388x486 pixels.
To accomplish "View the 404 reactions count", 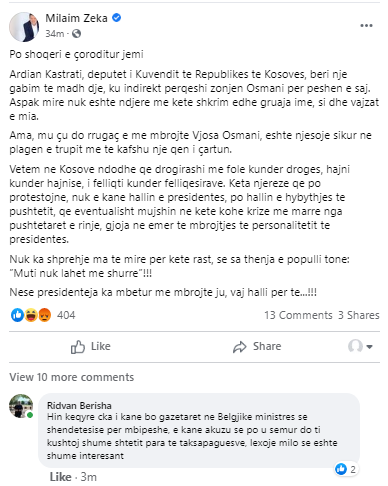I will pyautogui.click(x=66, y=315).
